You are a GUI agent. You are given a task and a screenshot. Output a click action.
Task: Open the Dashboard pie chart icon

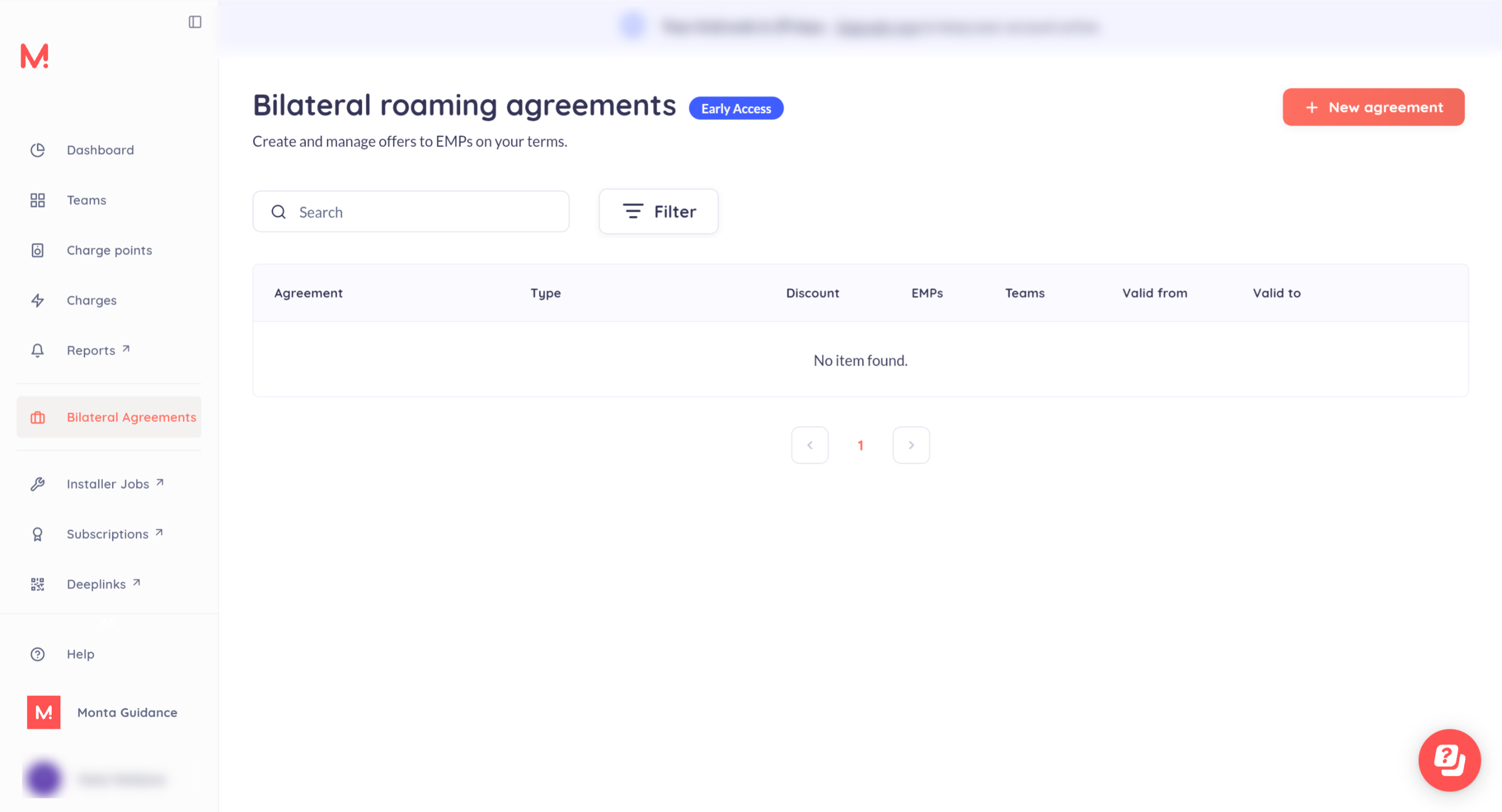pos(38,150)
